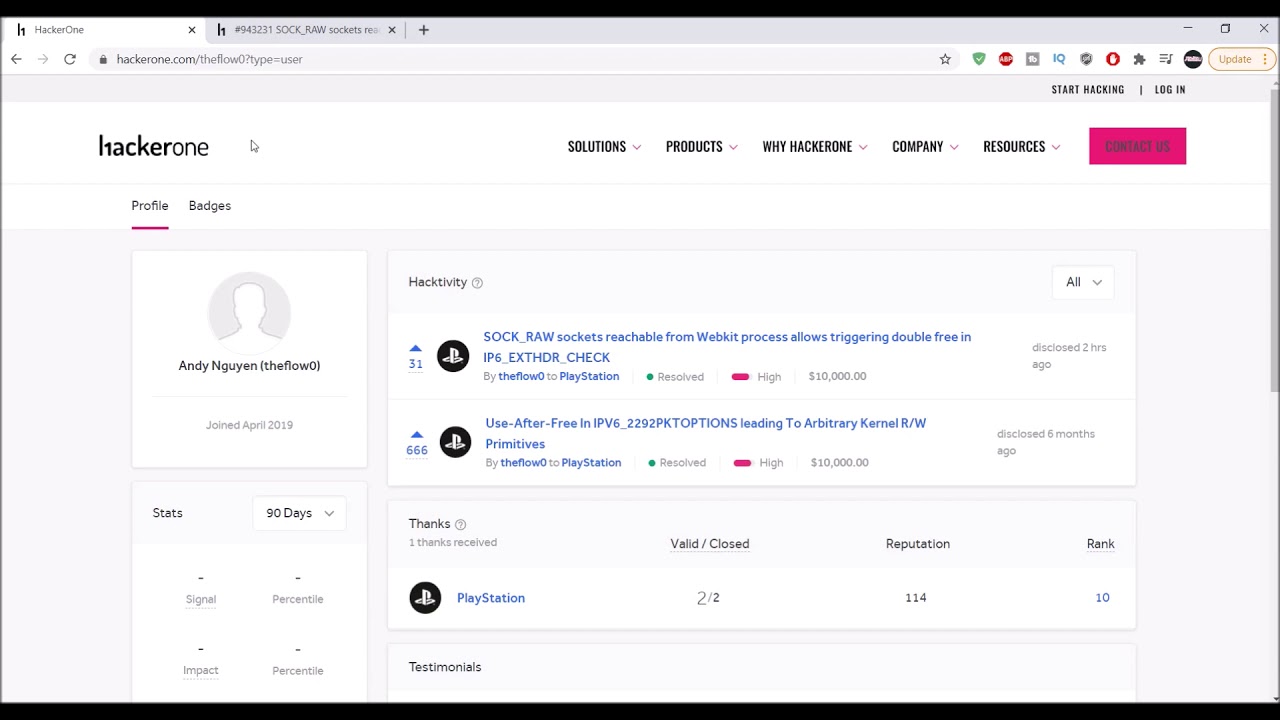Expand the RESOURCES menu
Screen dimensions: 1280x720
coord(1021,146)
